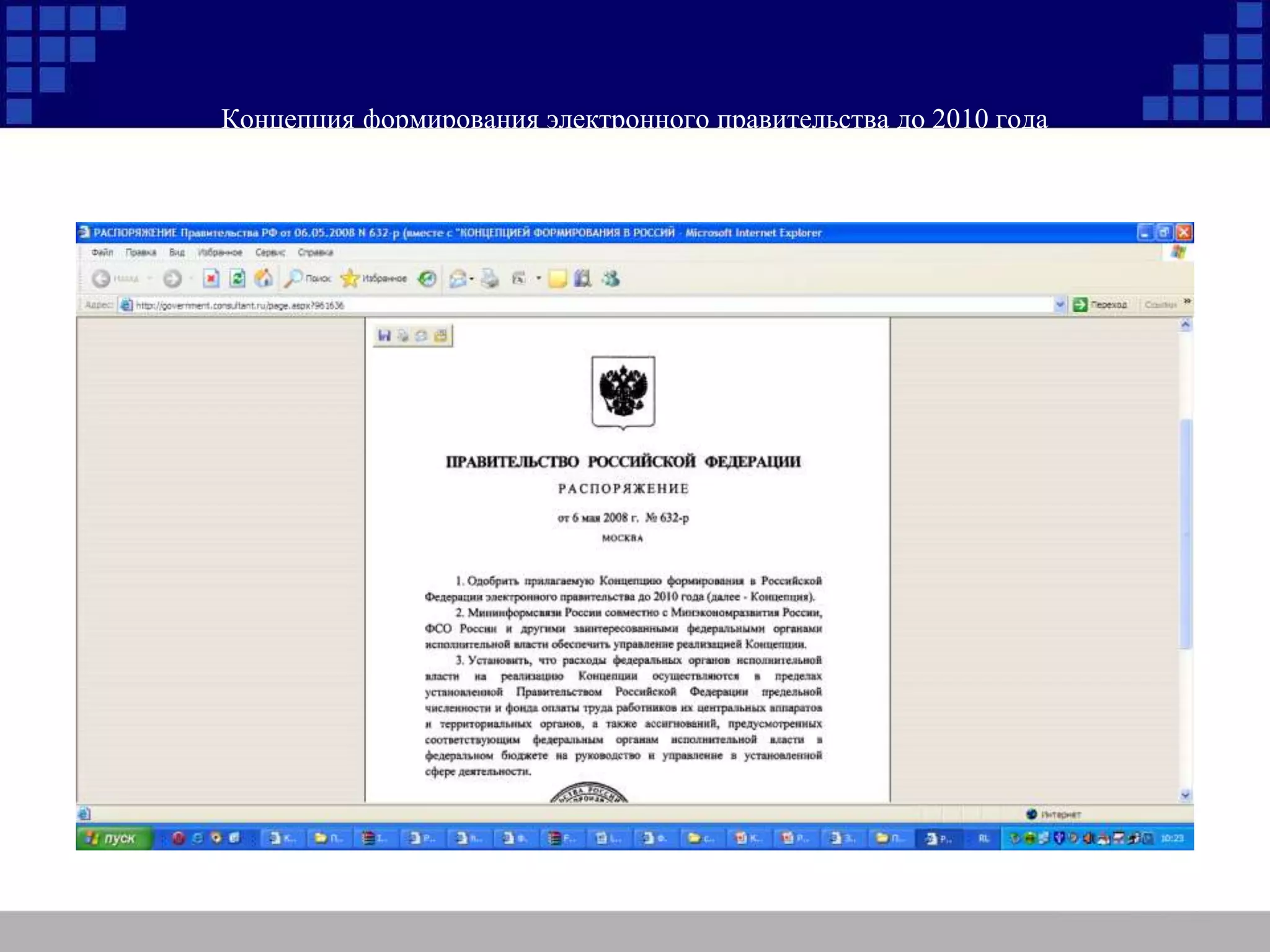Image resolution: width=1270 pixels, height=952 pixels.
Task: Click the fourth yellow icon in the document toolbar
Action: tap(440, 335)
